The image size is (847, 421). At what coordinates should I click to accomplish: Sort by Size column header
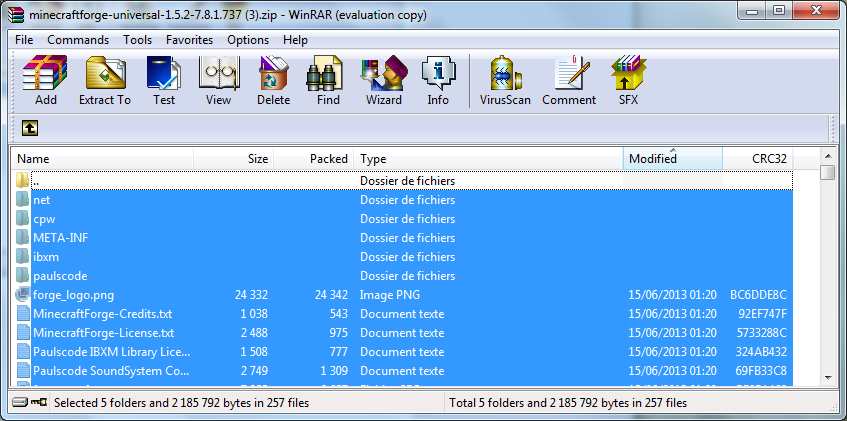[x=234, y=159]
